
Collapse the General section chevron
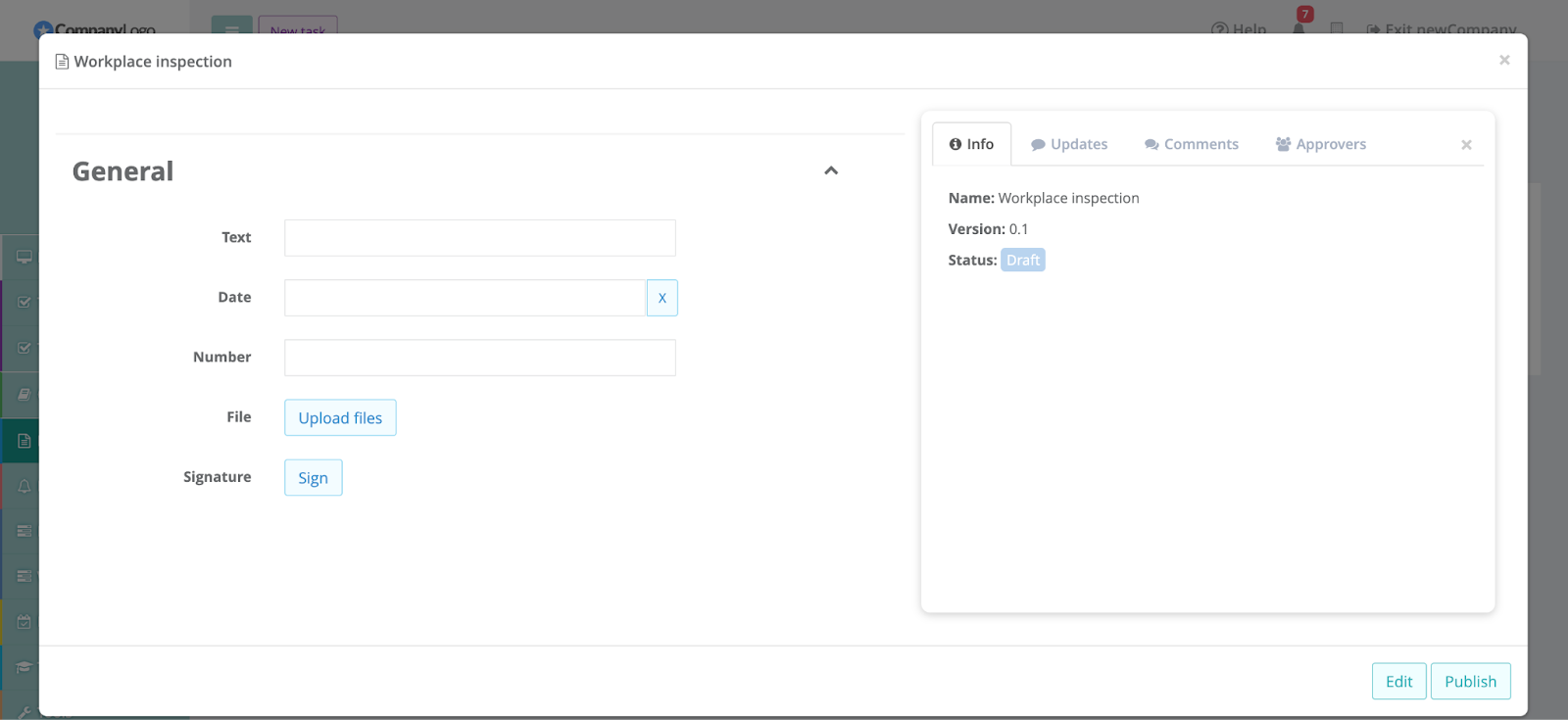831,170
